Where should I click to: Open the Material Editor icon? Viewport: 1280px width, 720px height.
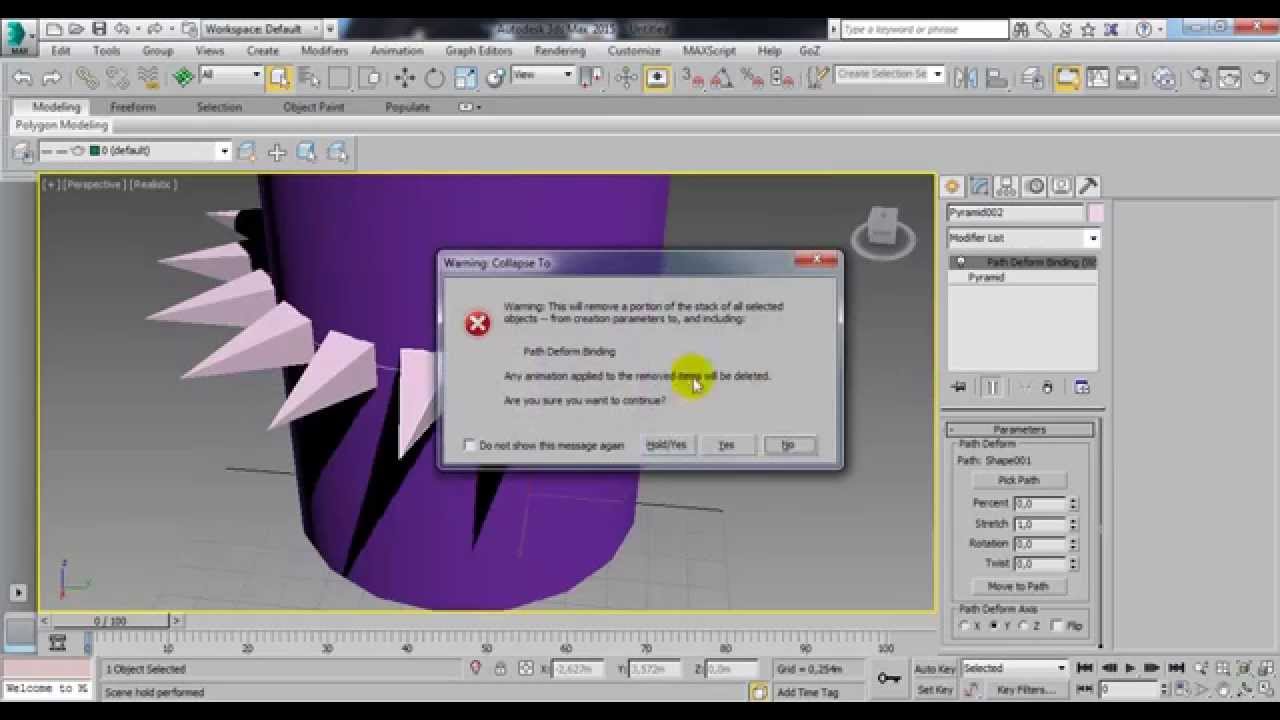point(1164,77)
